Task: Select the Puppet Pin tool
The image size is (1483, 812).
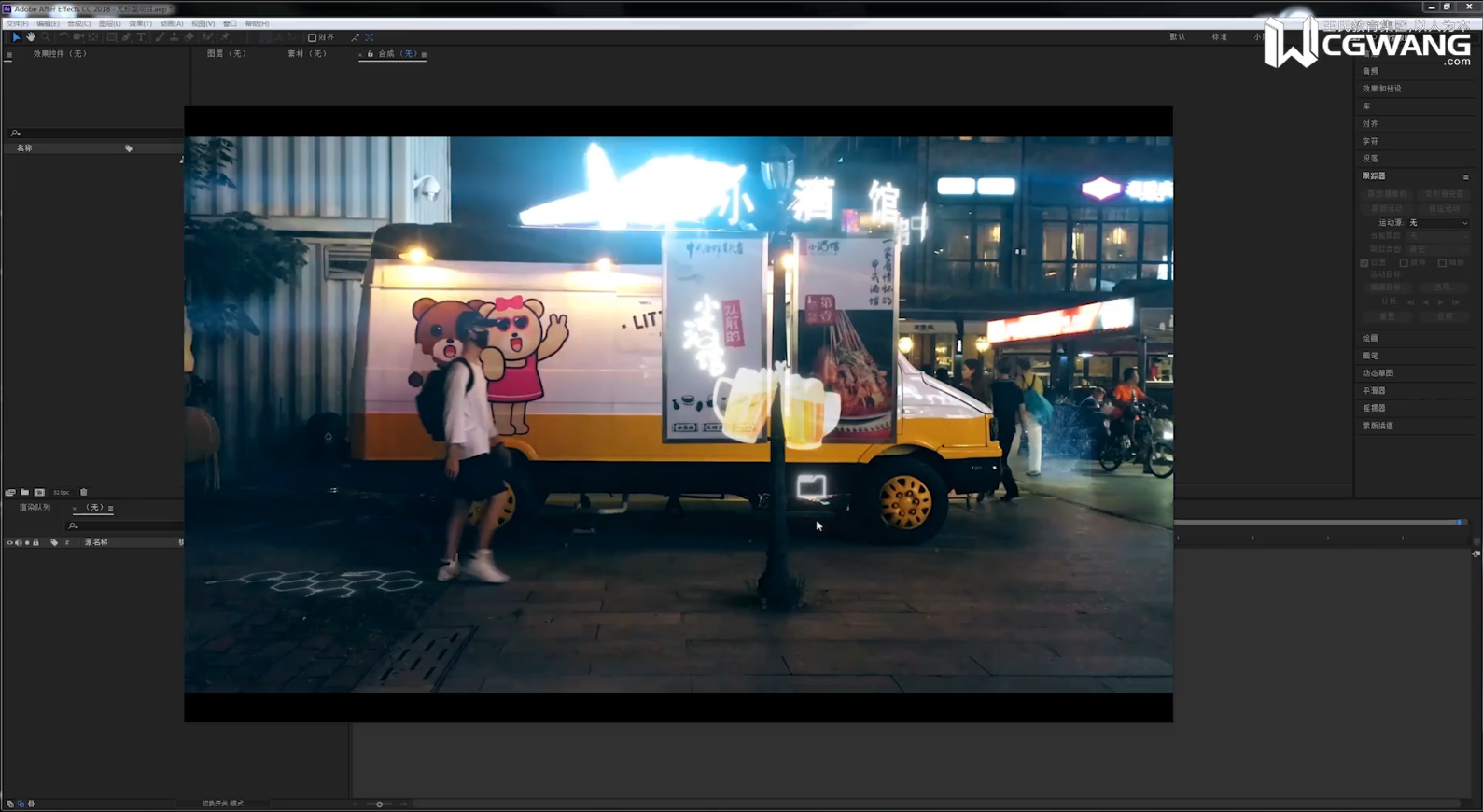Action: pos(225,37)
